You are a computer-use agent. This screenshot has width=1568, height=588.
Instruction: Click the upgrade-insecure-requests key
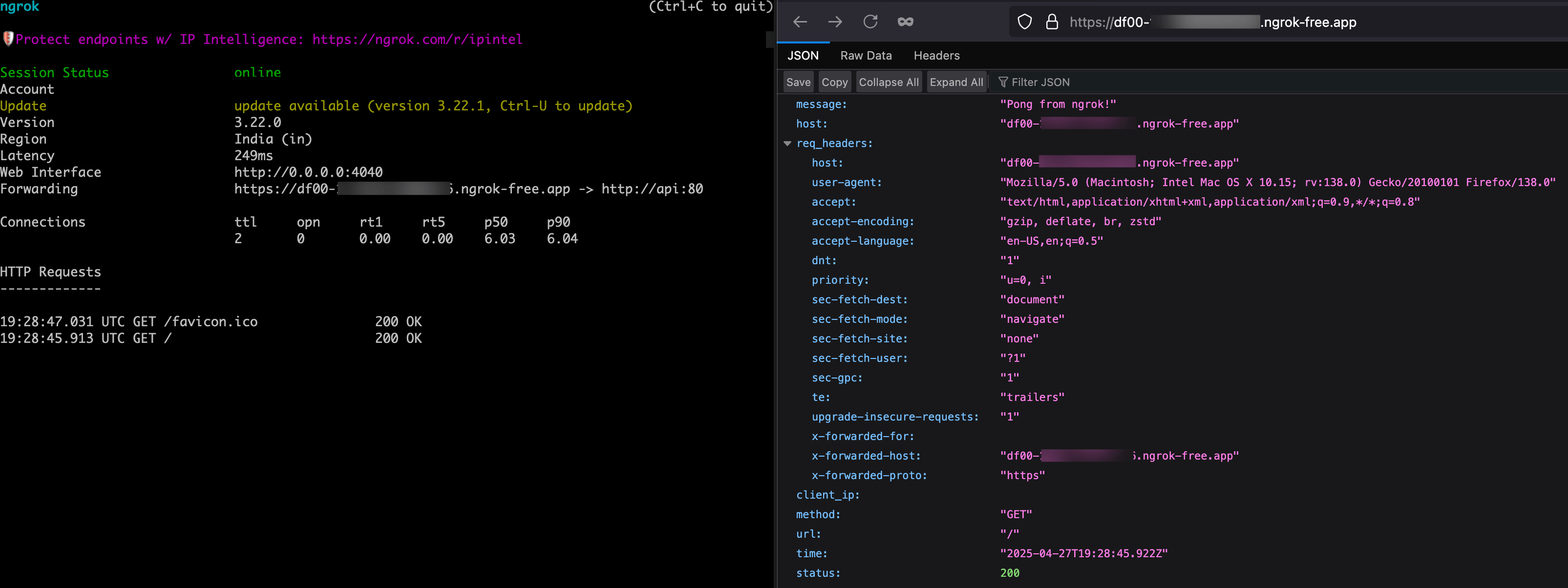(895, 417)
